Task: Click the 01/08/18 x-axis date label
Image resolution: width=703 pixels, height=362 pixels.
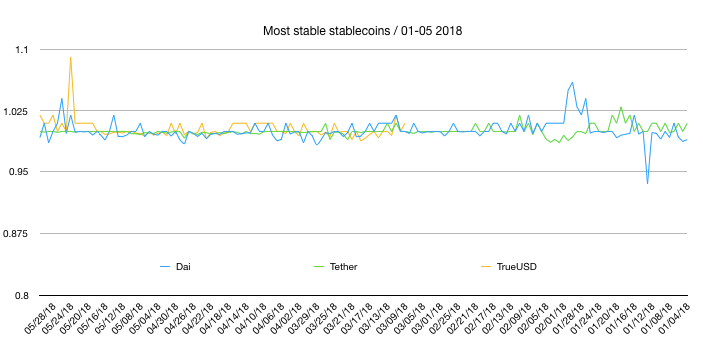Action: [654, 318]
